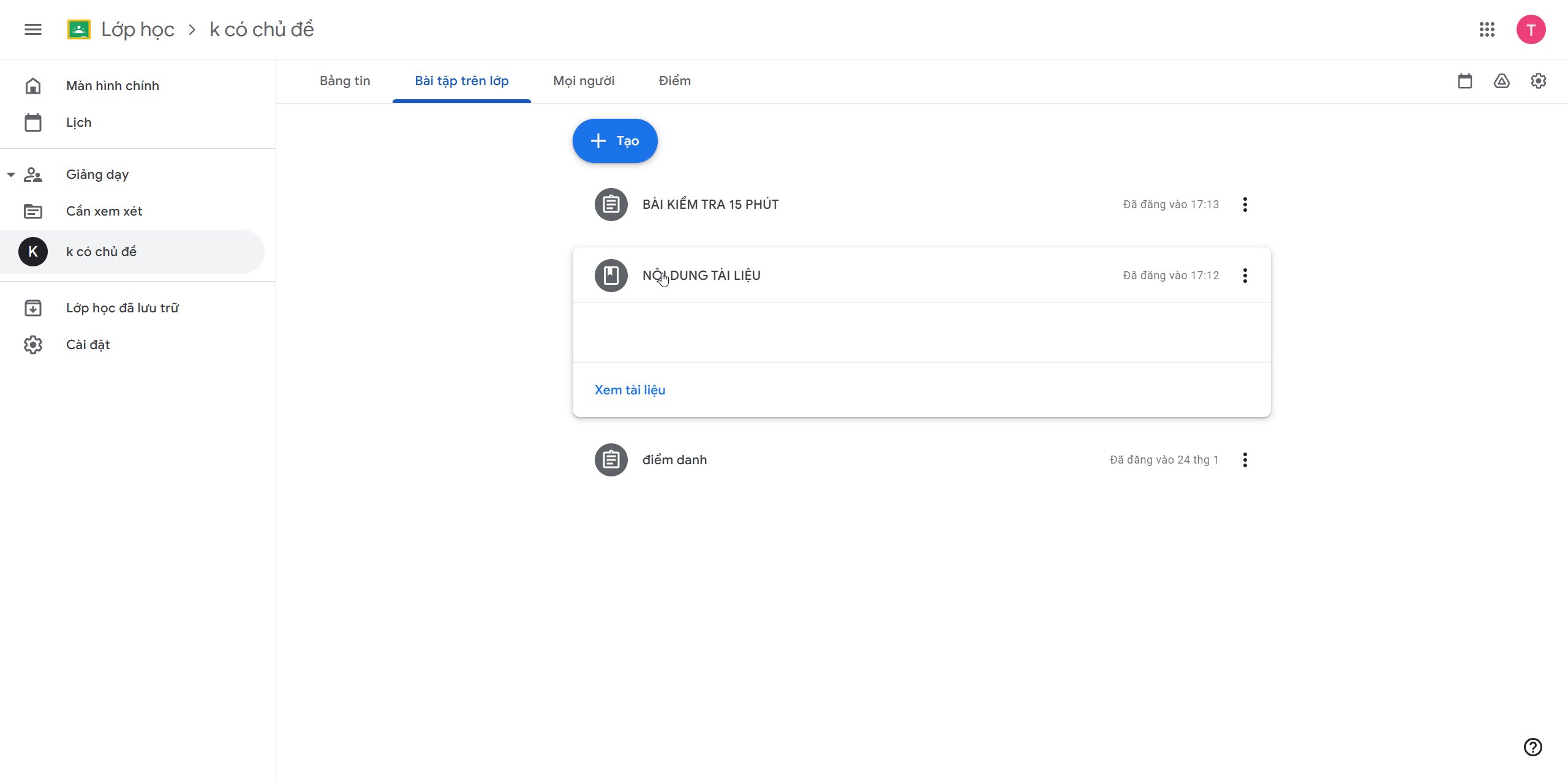The height and width of the screenshot is (782, 1568).
Task: Open Lớp học đã lưu trữ in sidebar
Action: coord(123,308)
